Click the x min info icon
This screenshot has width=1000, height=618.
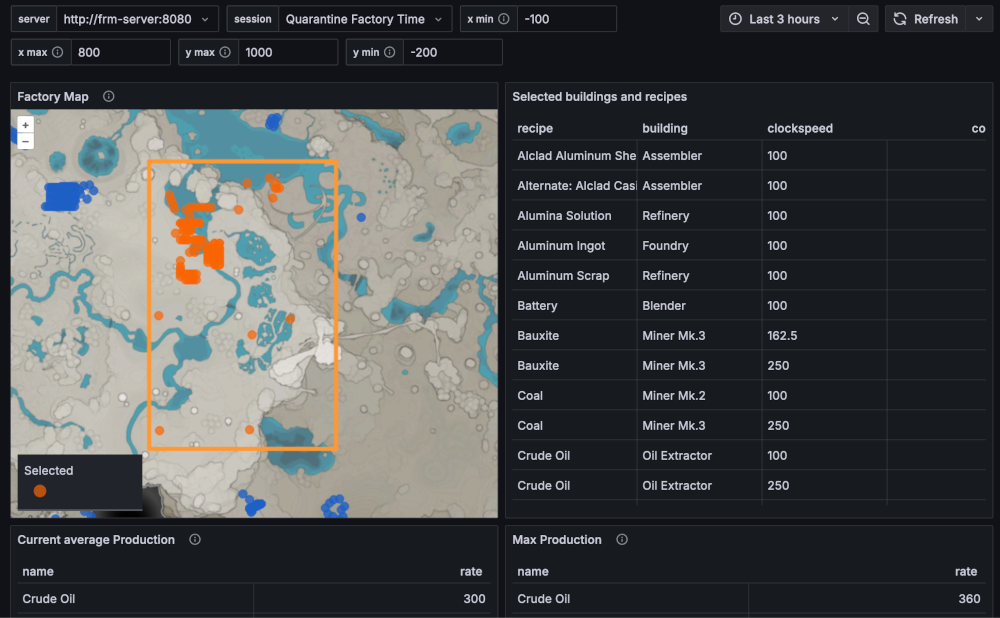504,19
